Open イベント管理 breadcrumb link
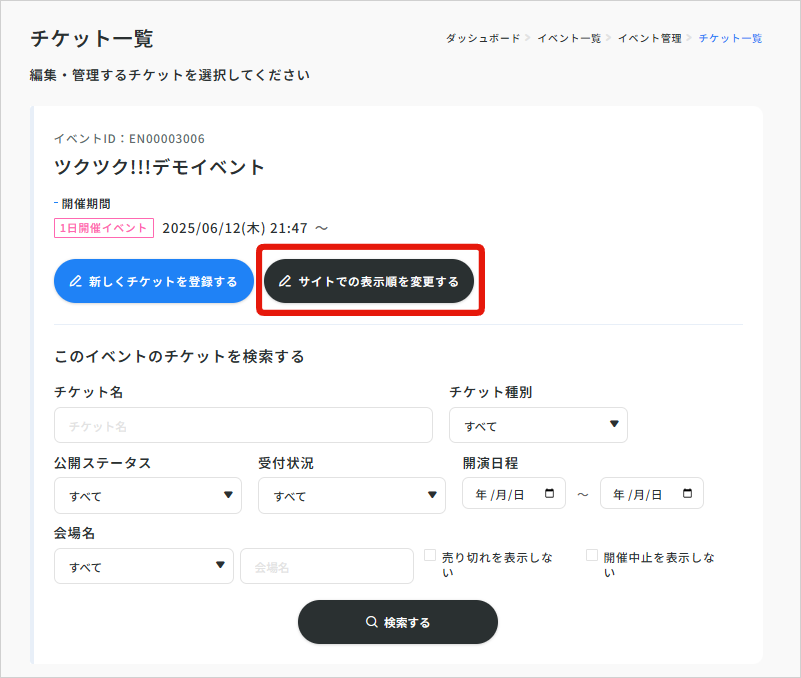This screenshot has width=801, height=678. click(649, 38)
